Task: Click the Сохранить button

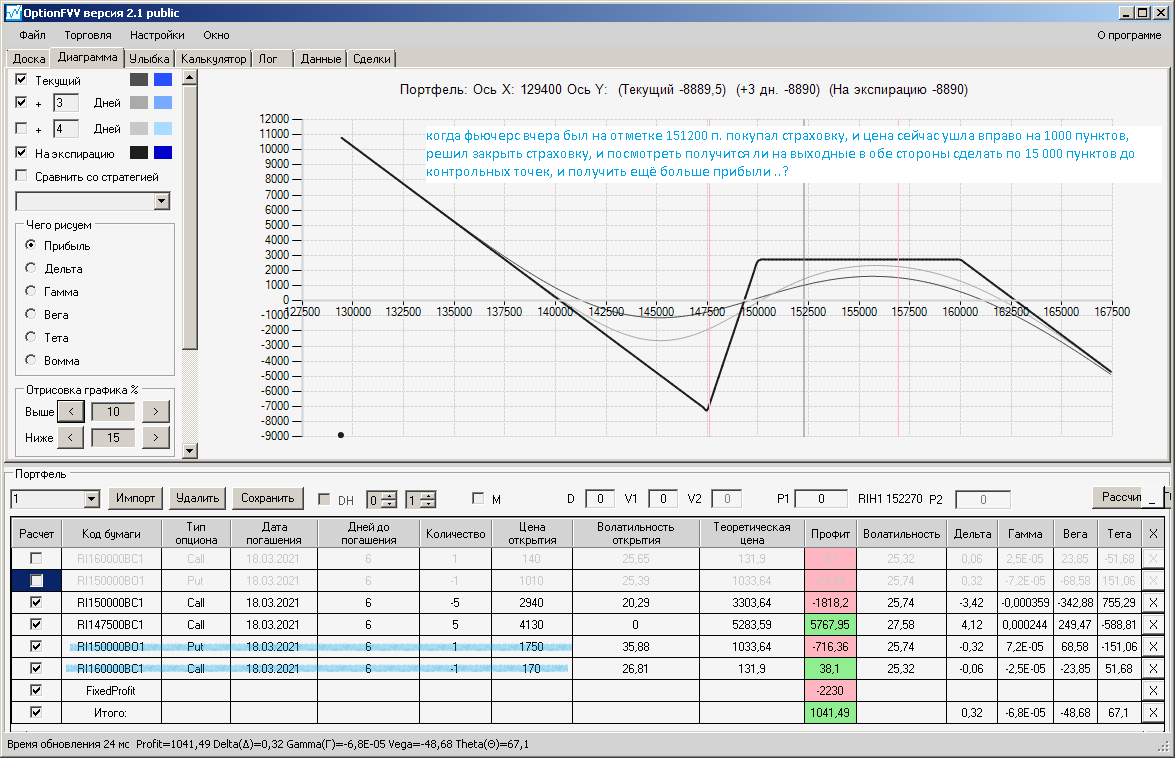Action: click(268, 498)
